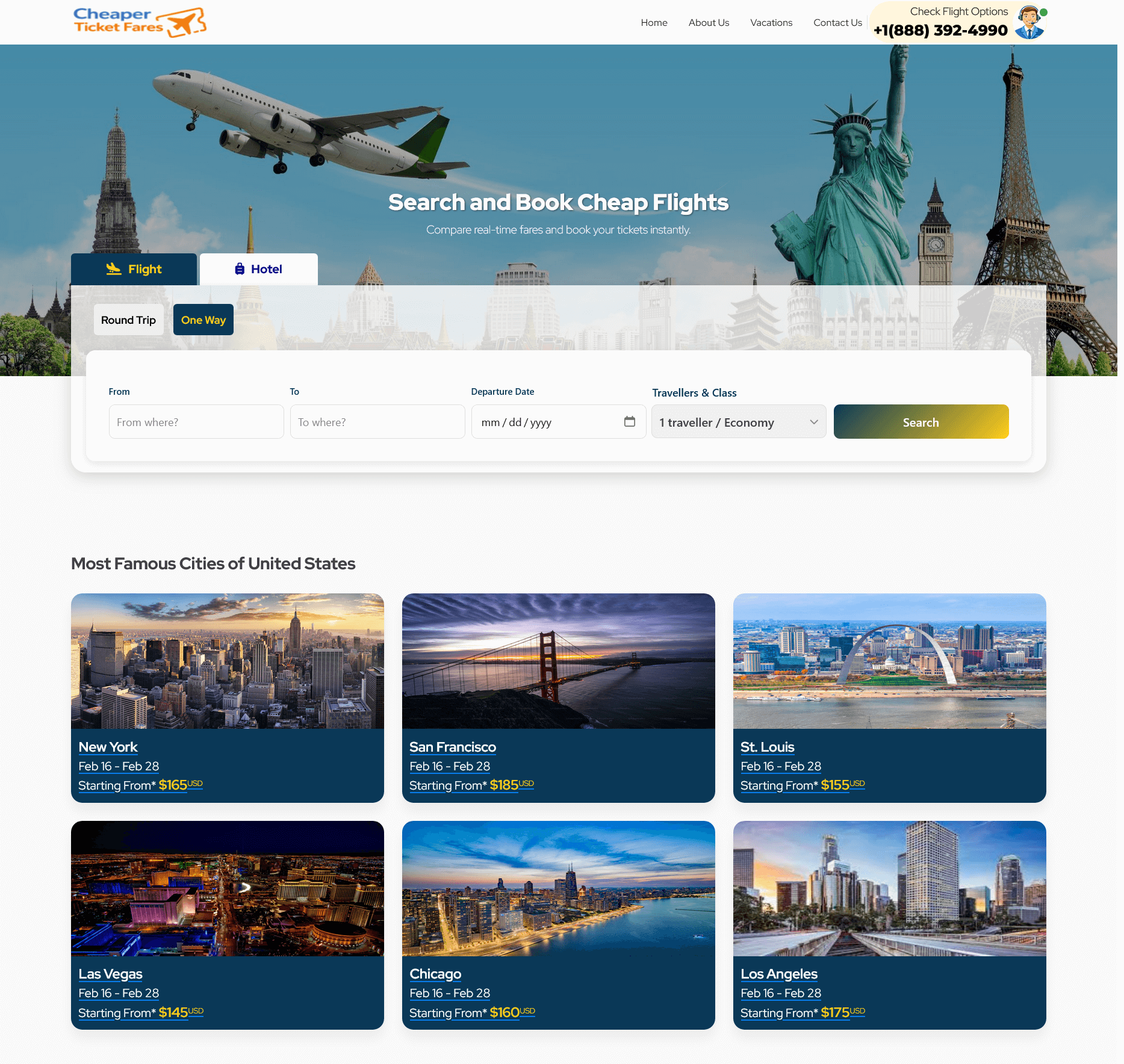
Task: Open the Contact Us nav link
Action: 837,22
